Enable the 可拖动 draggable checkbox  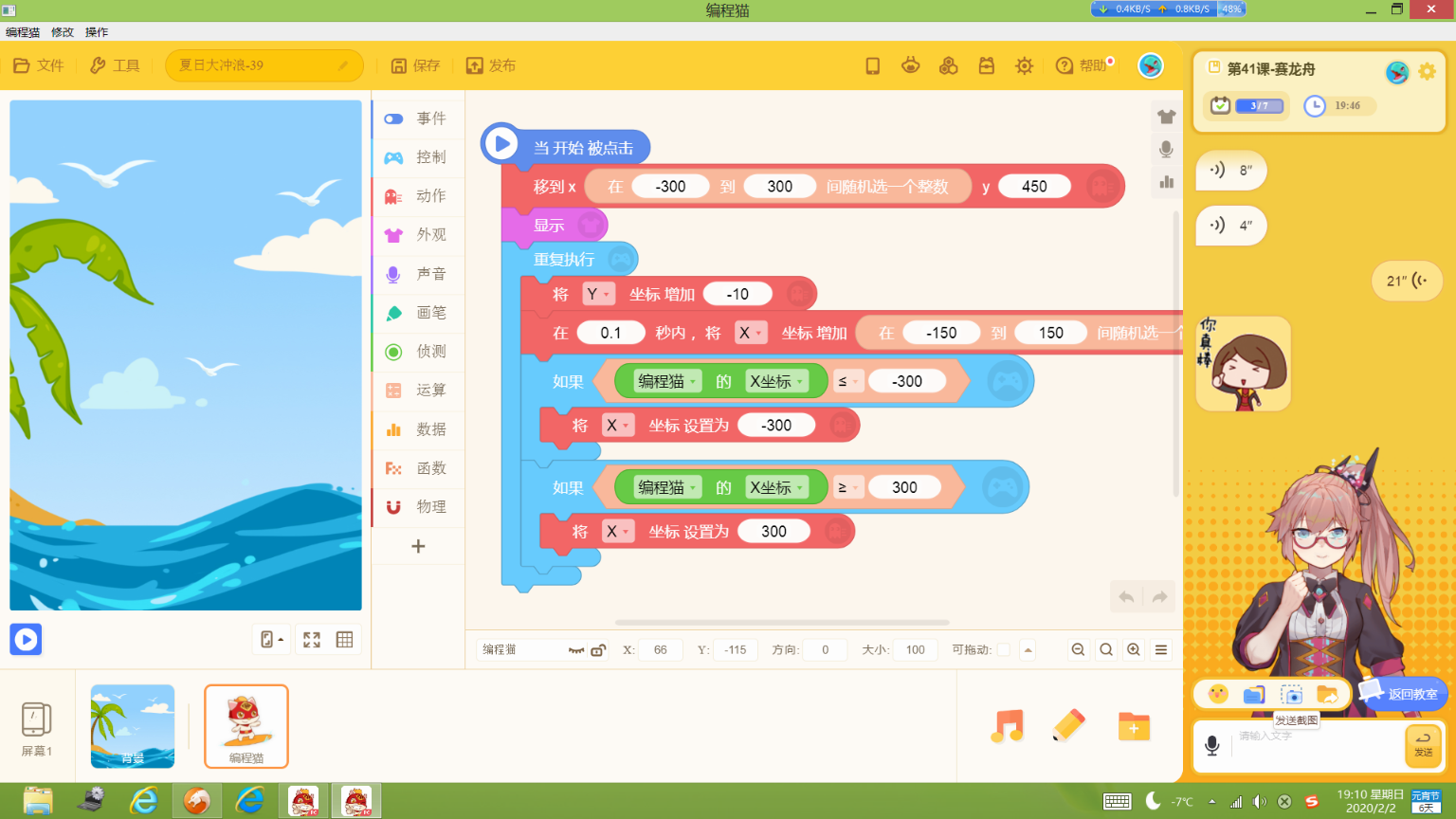click(1003, 649)
